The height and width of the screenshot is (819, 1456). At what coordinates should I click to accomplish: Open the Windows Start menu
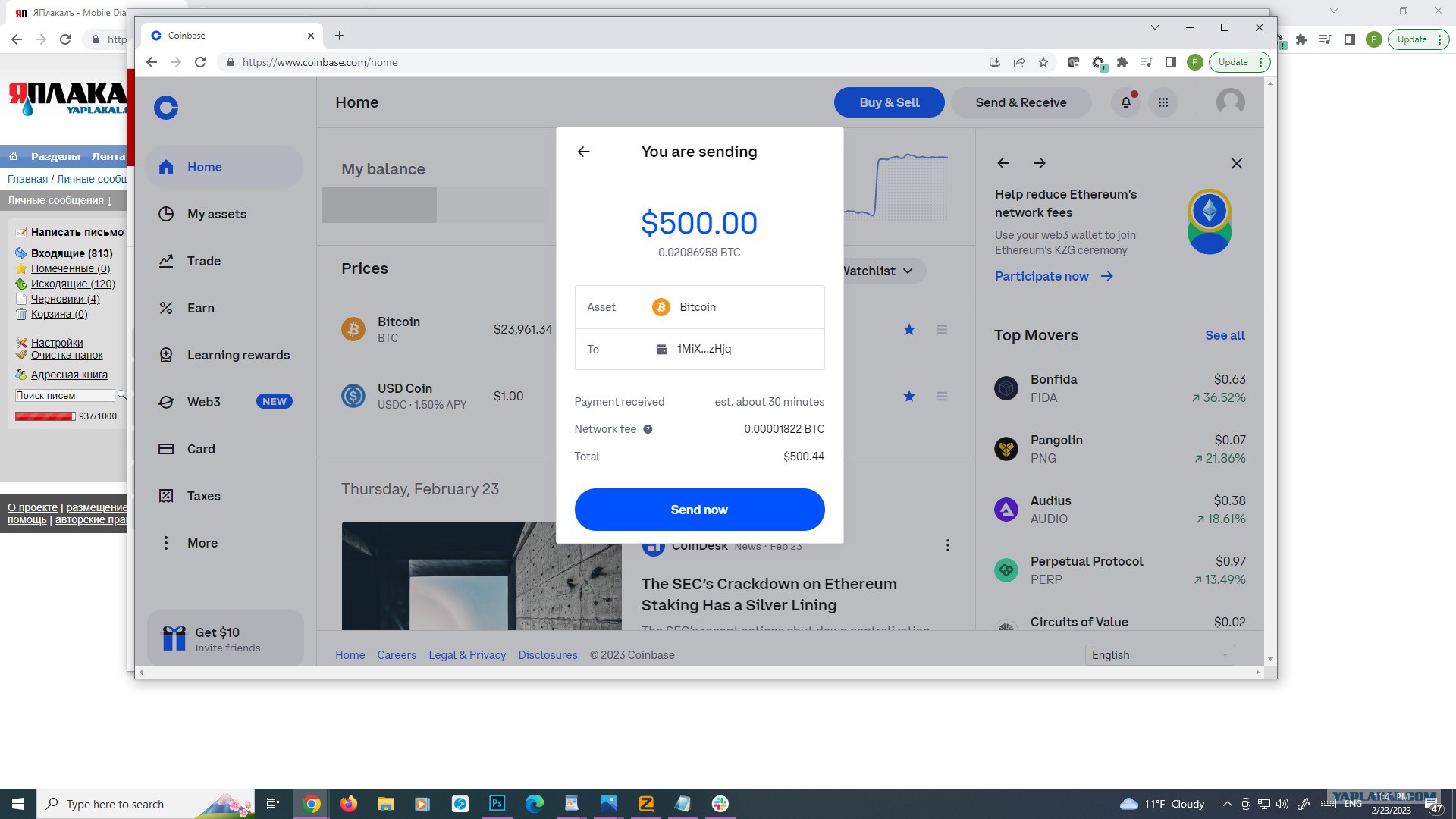point(18,804)
